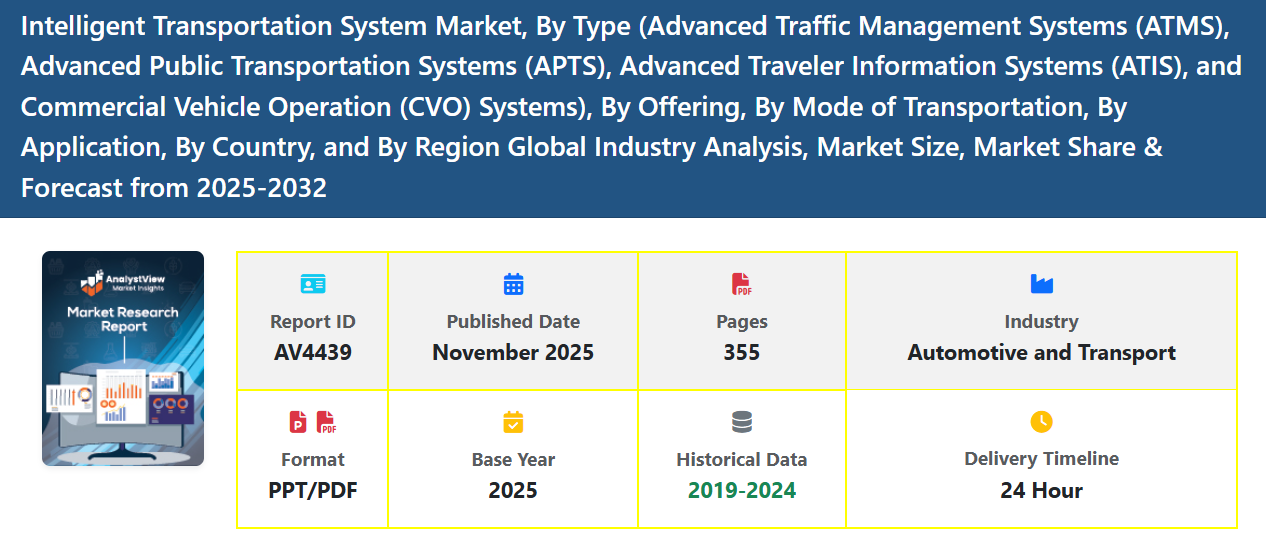Screen dimensions: 1266x556
Task: Click the Delivery Timeline clock icon
Action: tap(1041, 422)
